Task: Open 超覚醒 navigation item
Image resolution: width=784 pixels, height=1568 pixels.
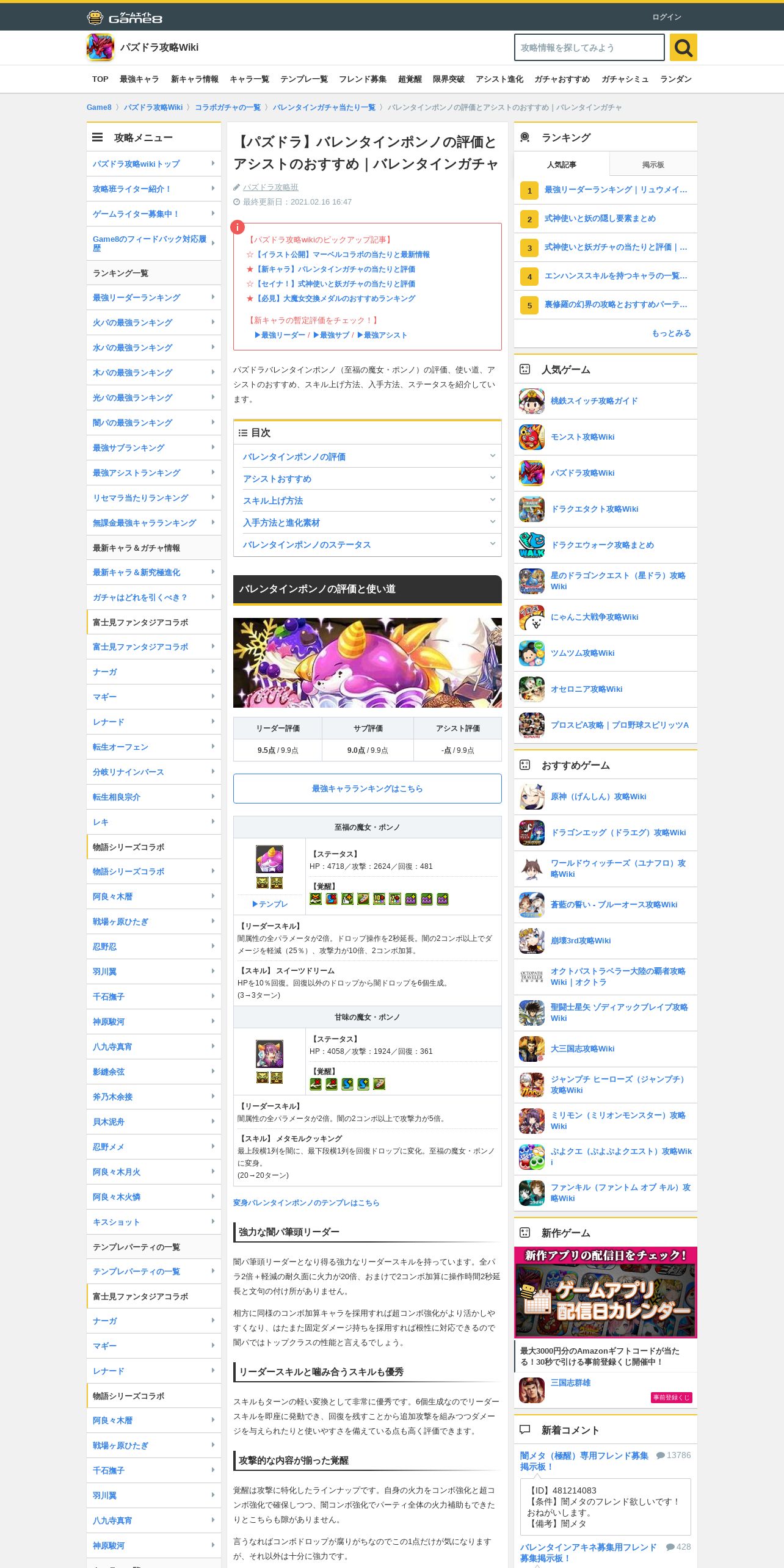Action: pyautogui.click(x=410, y=79)
